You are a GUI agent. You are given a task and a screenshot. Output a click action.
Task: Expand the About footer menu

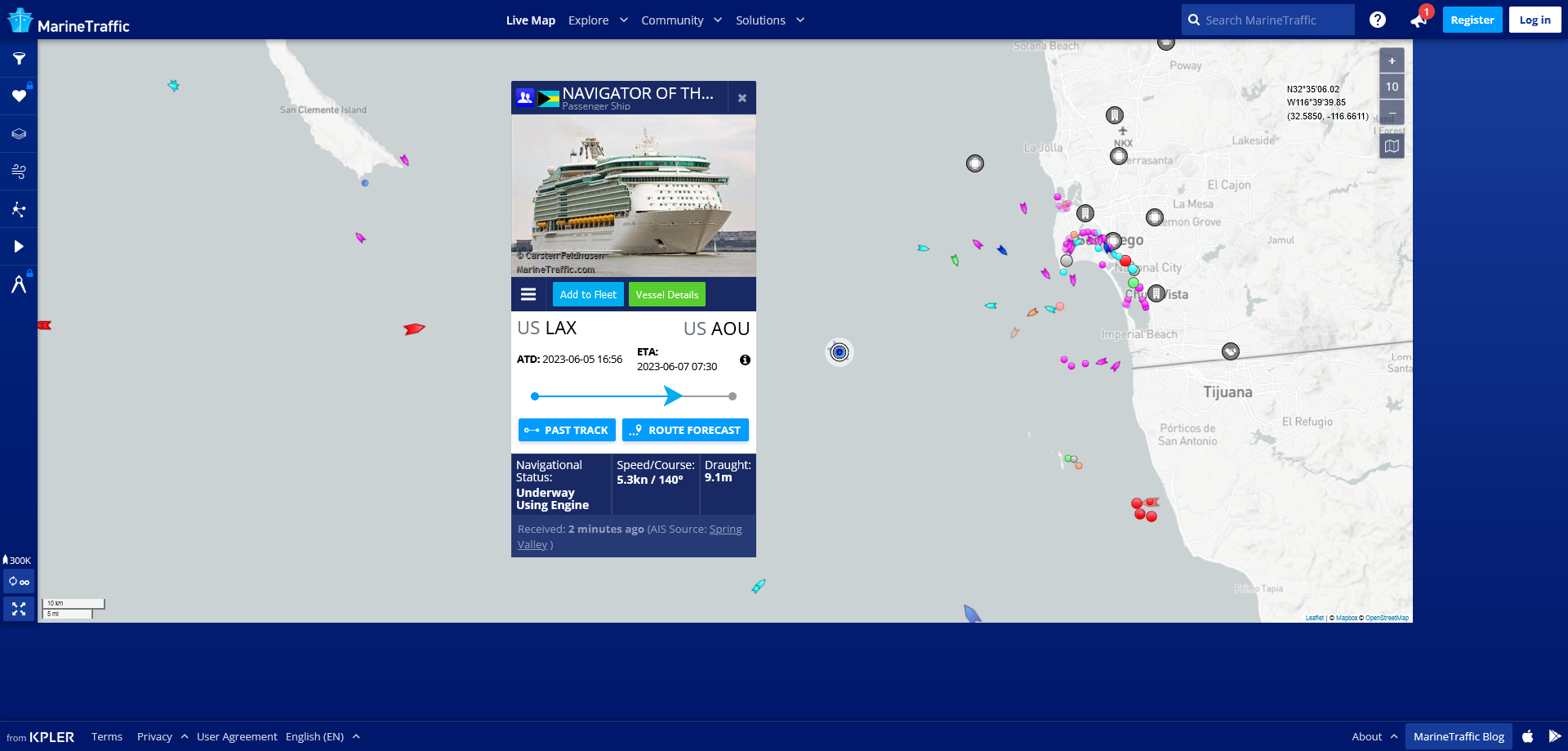pyautogui.click(x=1374, y=736)
